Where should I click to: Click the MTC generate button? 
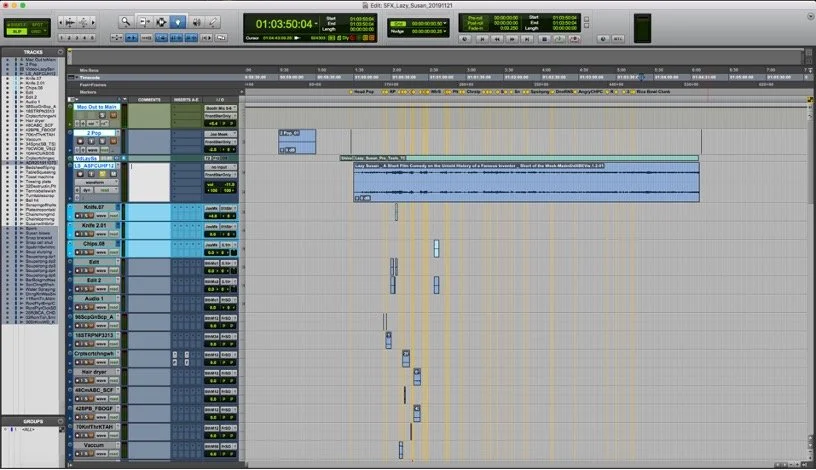click(x=618, y=39)
